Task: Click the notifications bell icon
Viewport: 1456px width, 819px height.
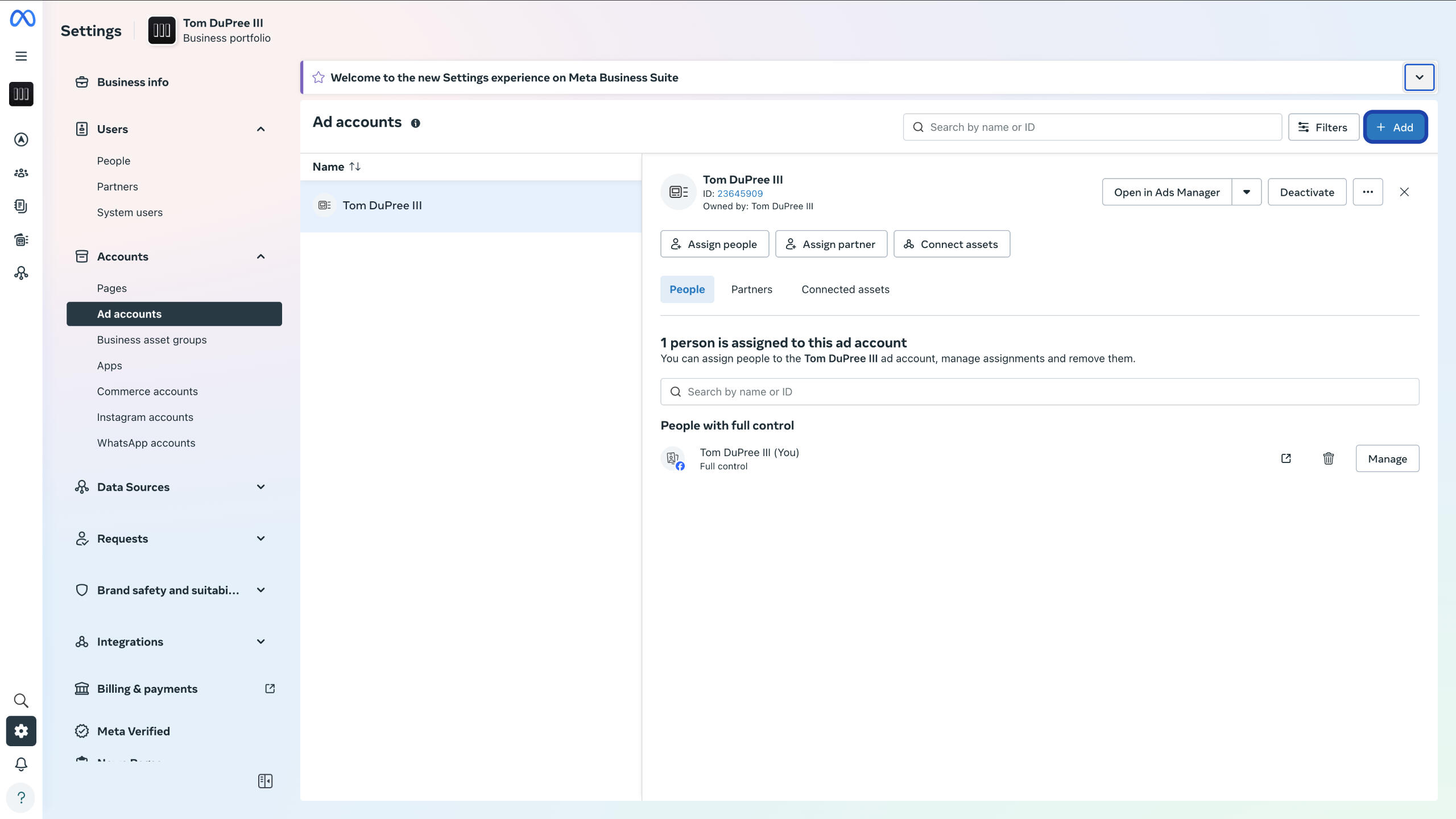Action: click(21, 764)
